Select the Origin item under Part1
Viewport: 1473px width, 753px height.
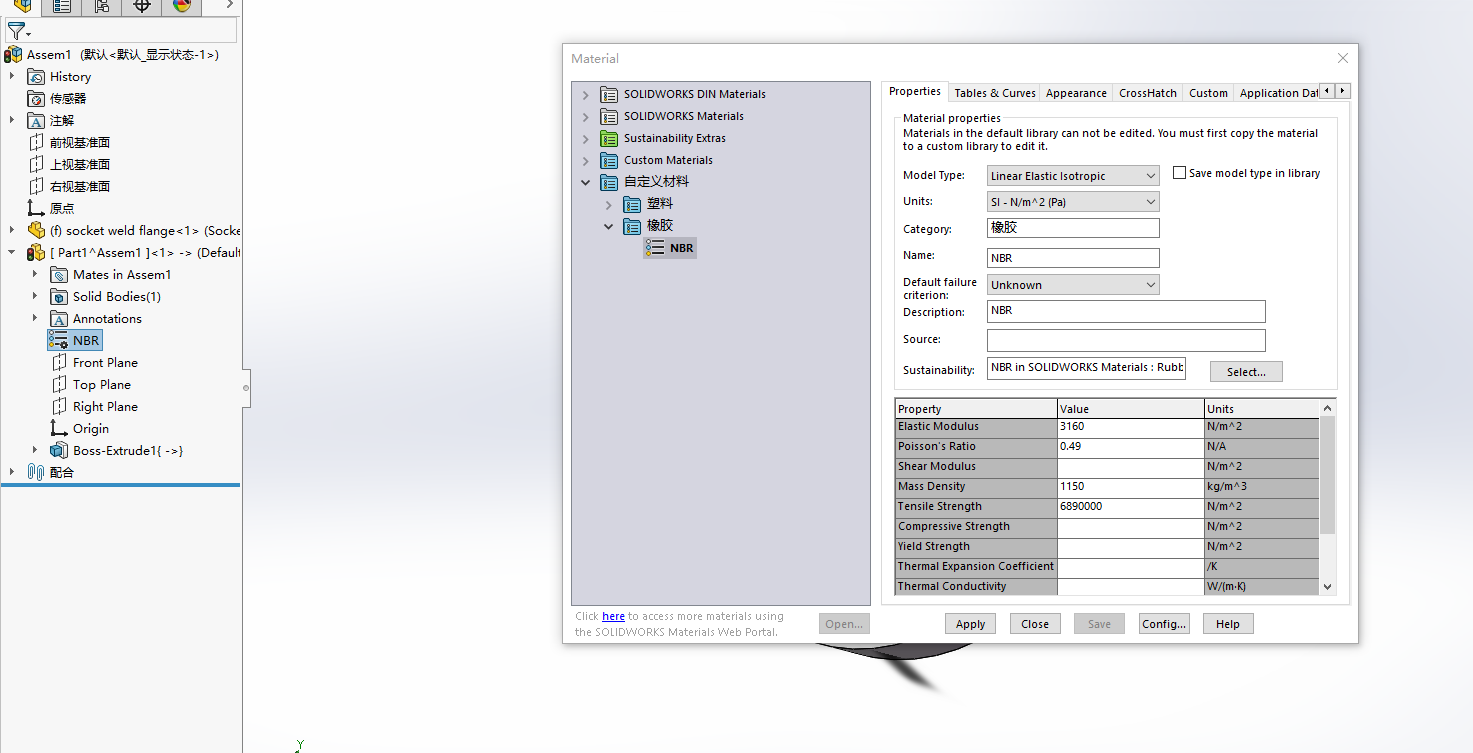click(x=81, y=429)
